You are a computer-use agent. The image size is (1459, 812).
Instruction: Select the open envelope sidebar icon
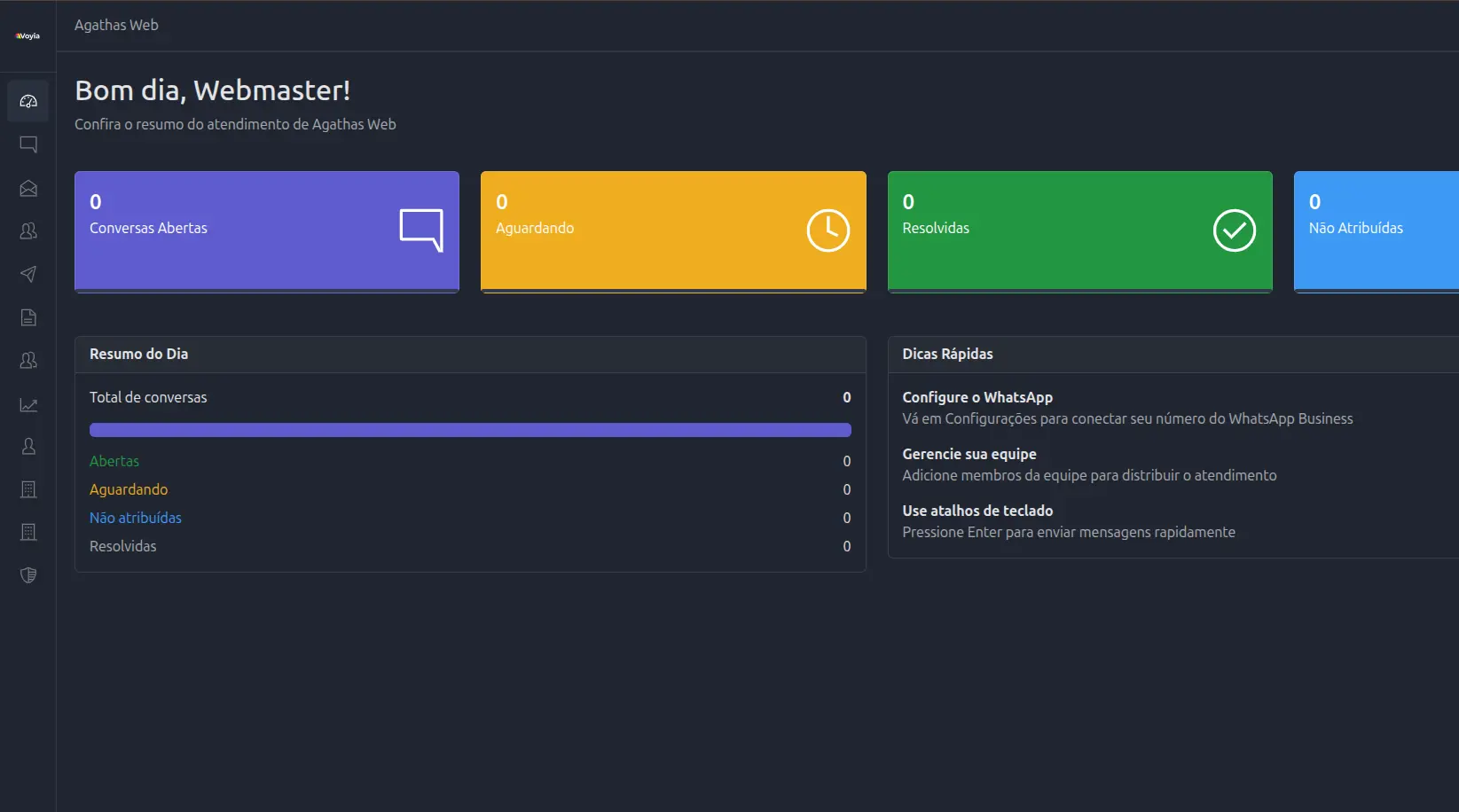(x=28, y=188)
